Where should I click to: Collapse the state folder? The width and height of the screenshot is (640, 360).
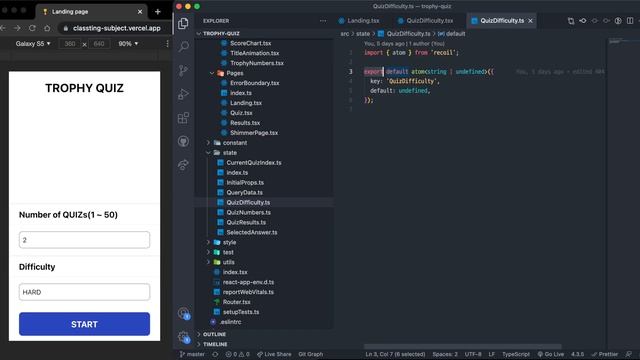(229, 153)
